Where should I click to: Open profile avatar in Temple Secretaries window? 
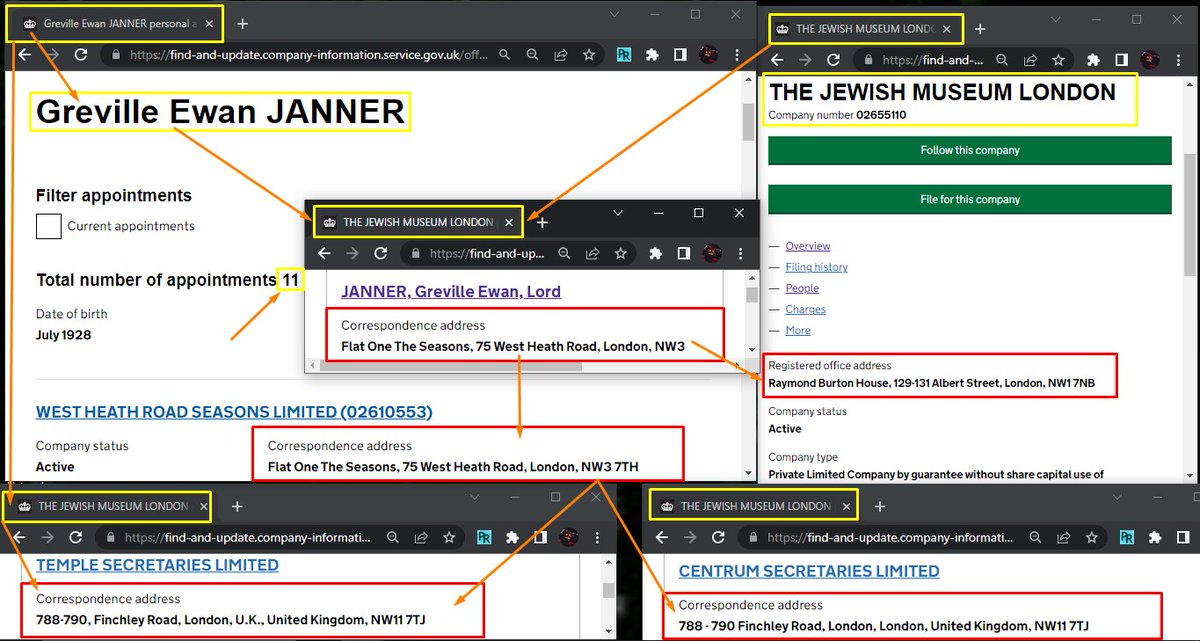click(568, 538)
